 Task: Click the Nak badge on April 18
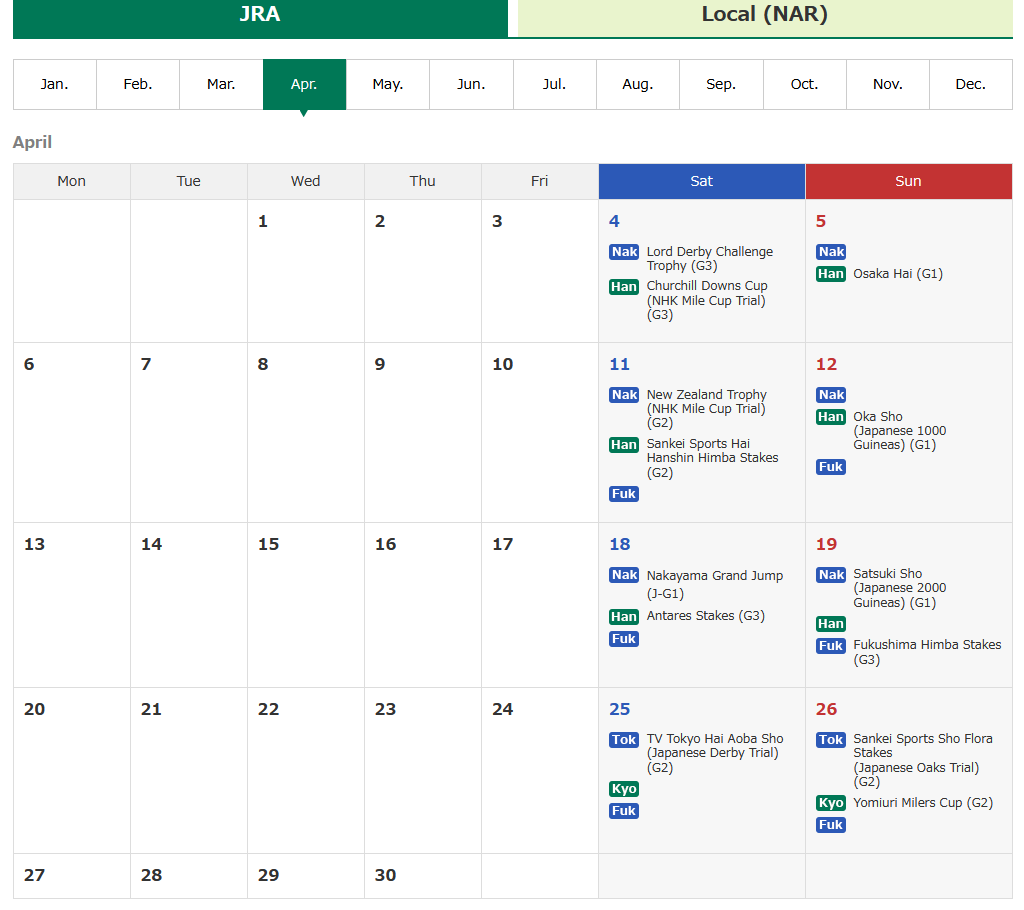pos(624,575)
